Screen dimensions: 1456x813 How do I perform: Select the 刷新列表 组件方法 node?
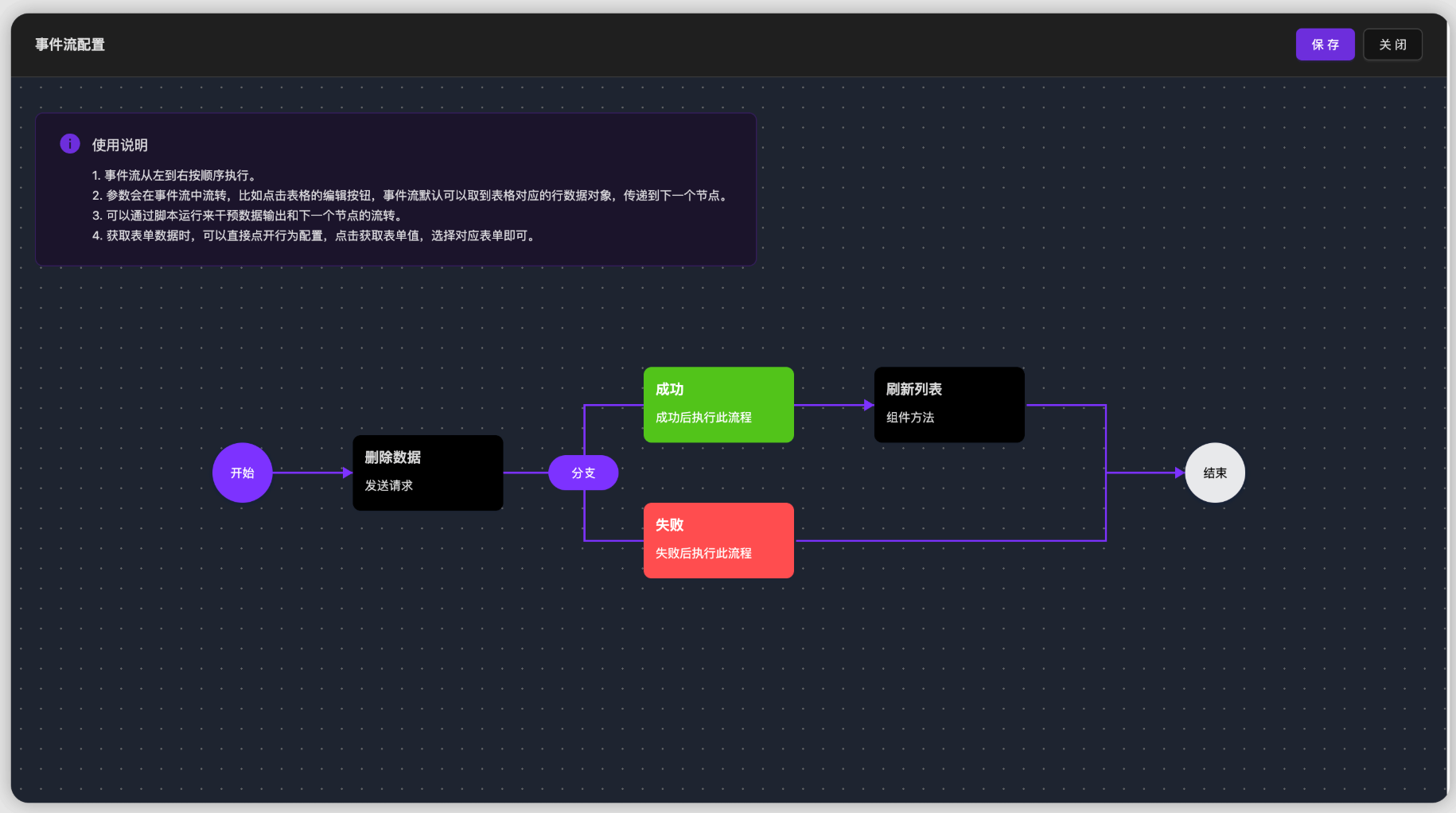coord(949,404)
